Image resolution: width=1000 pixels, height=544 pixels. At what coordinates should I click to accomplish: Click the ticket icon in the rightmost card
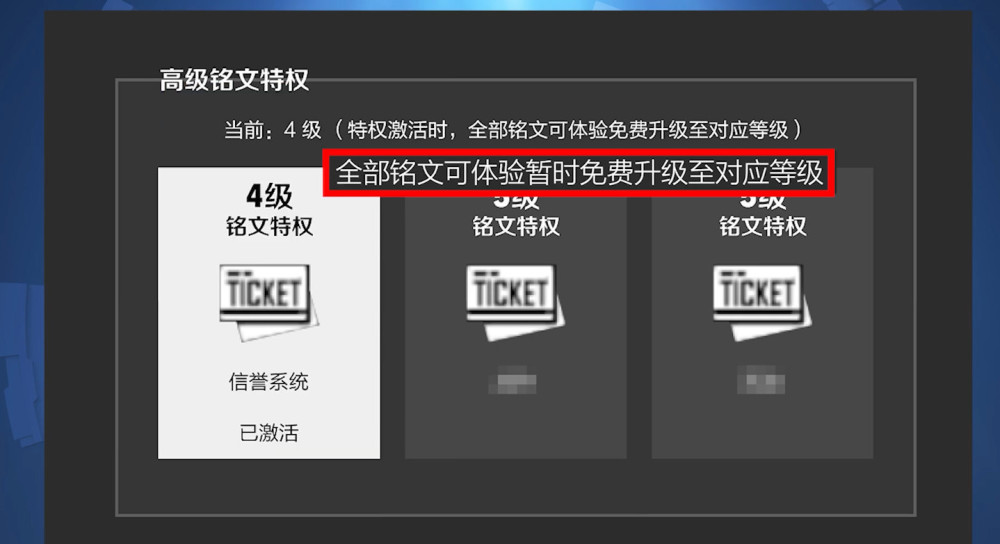click(762, 302)
